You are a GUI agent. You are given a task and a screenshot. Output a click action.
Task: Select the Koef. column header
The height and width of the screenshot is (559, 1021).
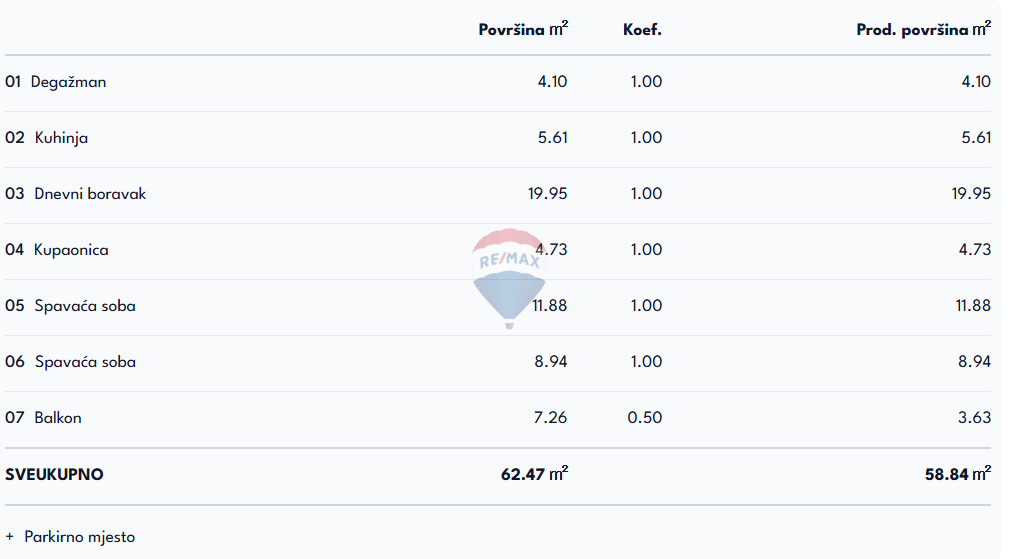click(x=642, y=30)
